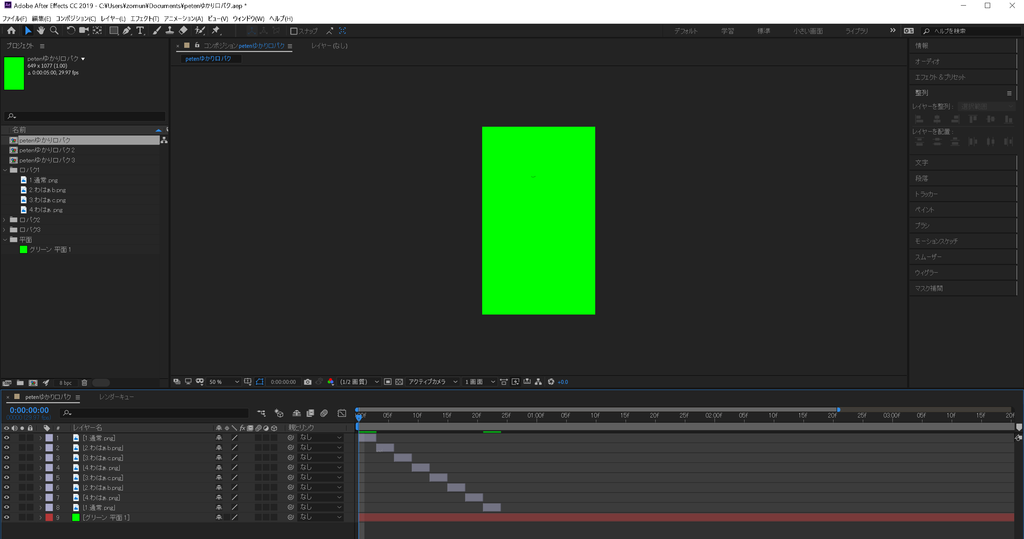1024x539 pixels.
Task: Toggle visibility eye of layer 4
Action: click(7, 468)
